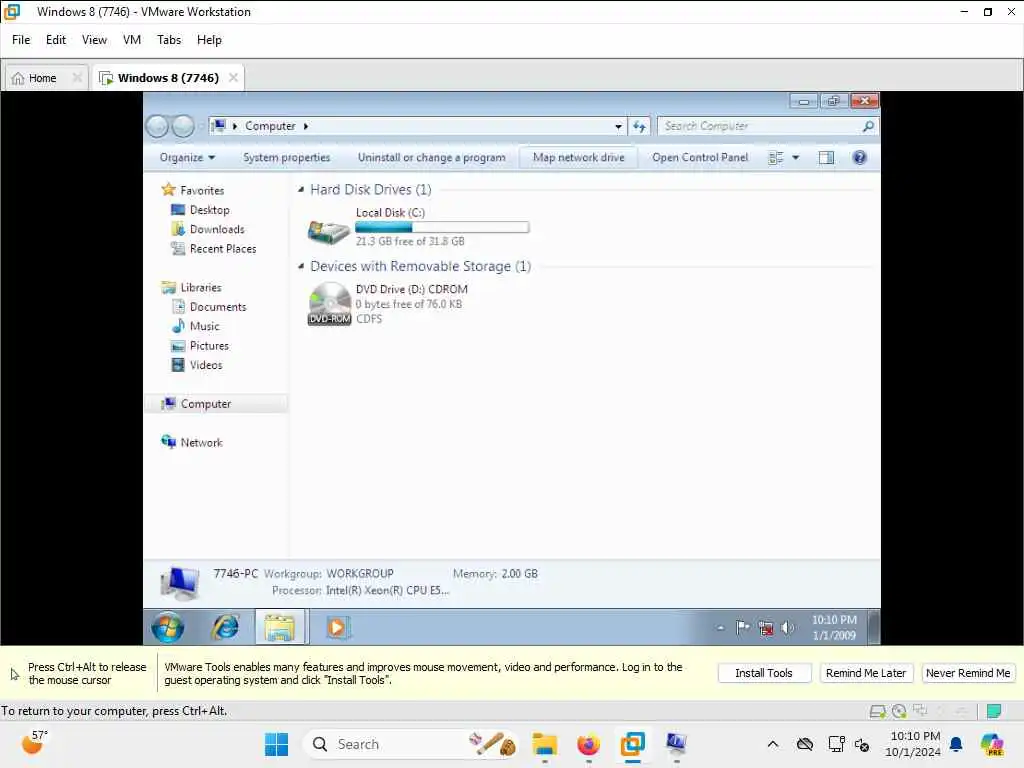
Task: Select the DVD Drive (D:) CDROM icon
Action: (329, 304)
